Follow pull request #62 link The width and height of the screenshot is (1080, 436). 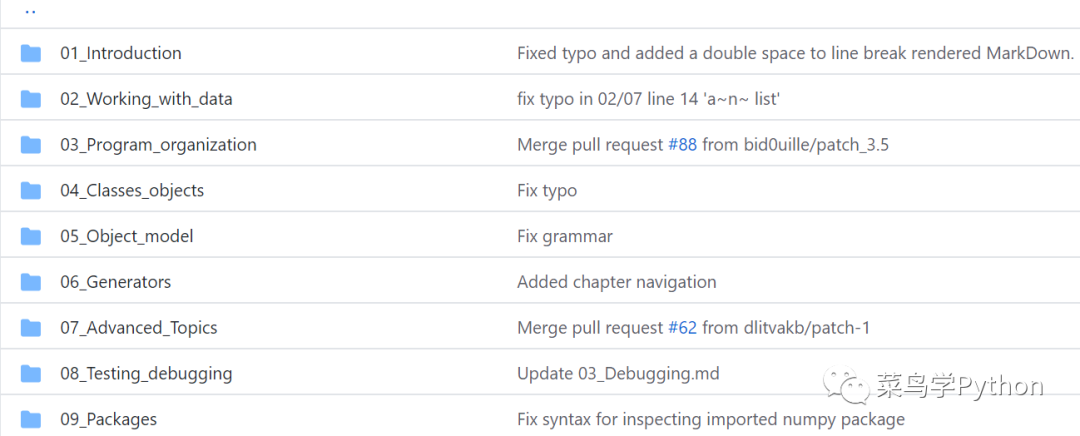coord(683,328)
